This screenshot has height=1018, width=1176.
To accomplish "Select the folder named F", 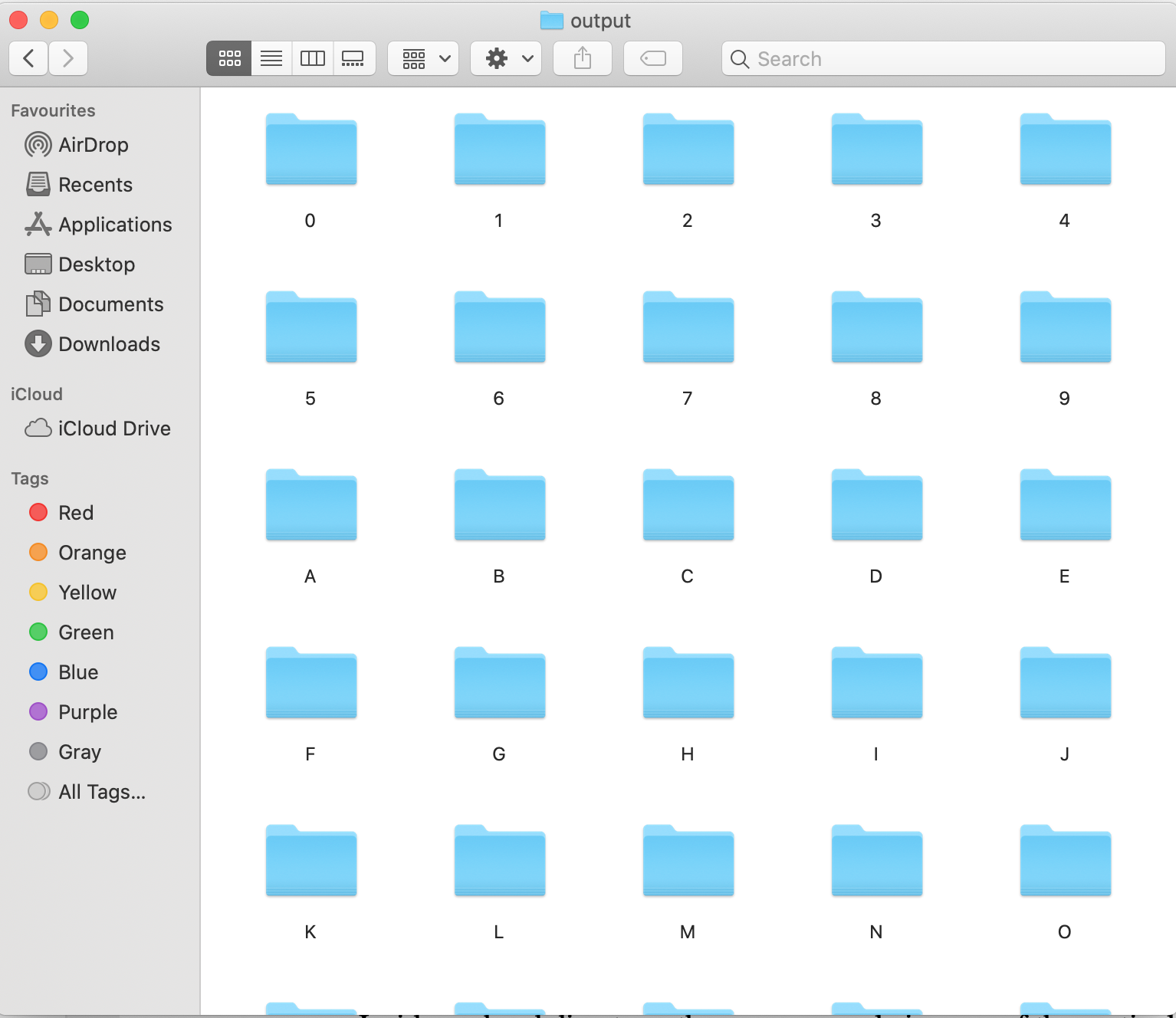I will (x=311, y=683).
